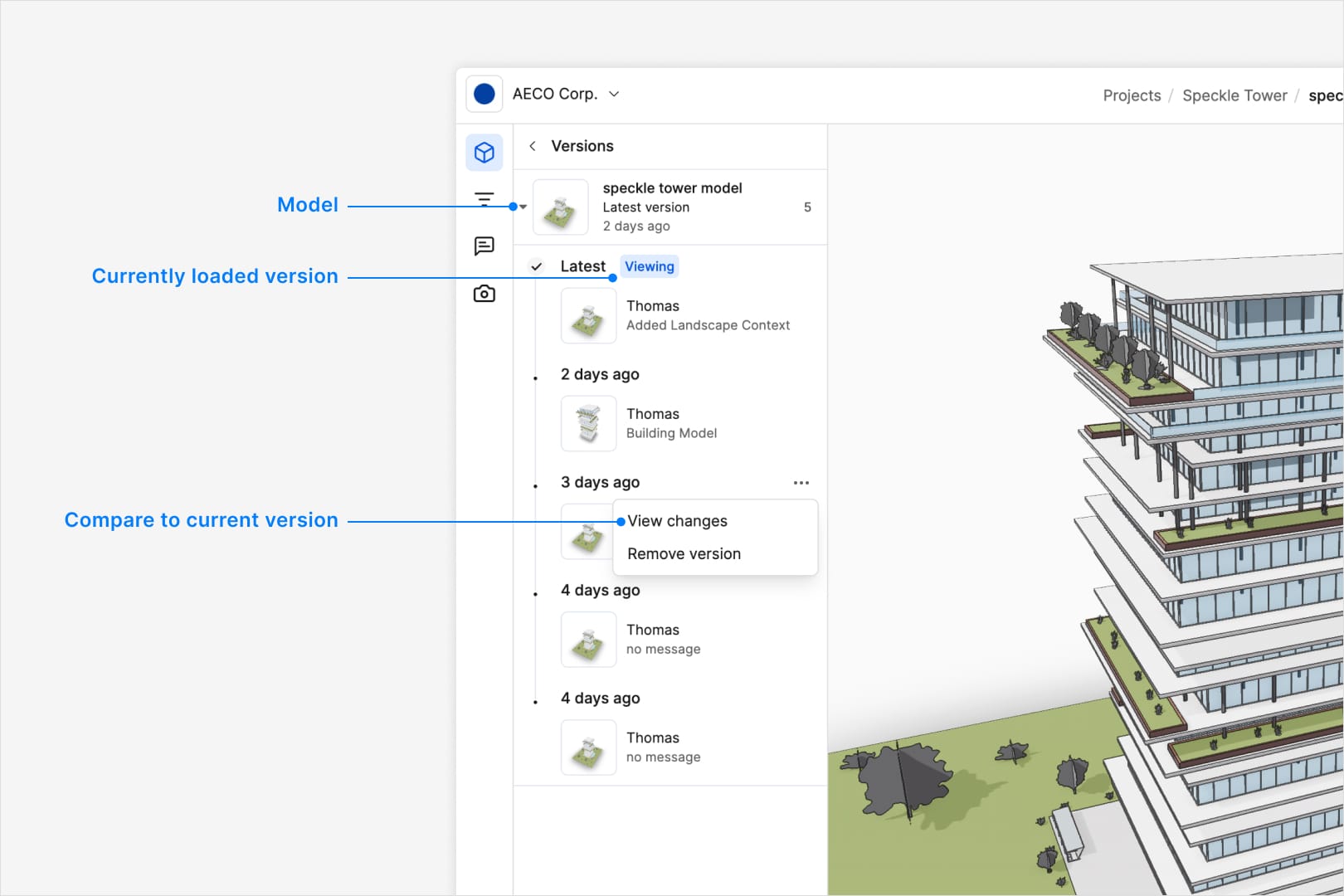Click the Viewing badge next to Latest

click(650, 266)
